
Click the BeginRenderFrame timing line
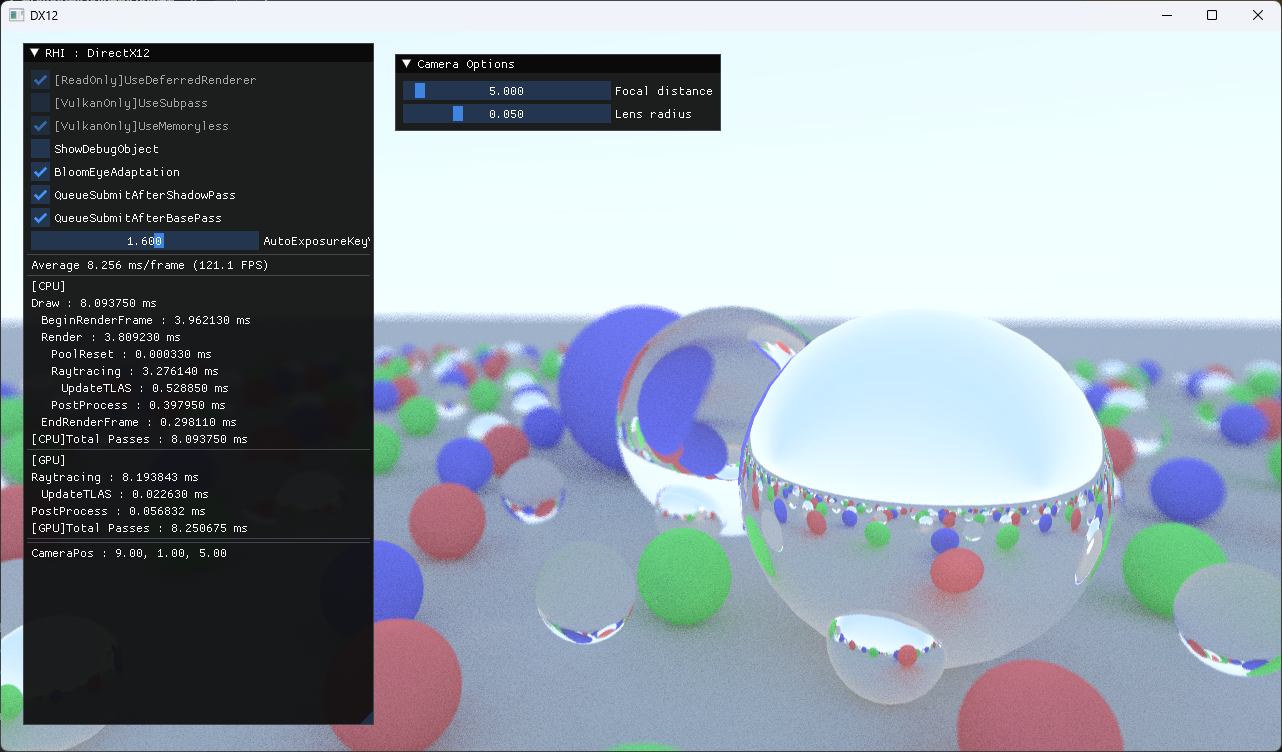tap(146, 320)
